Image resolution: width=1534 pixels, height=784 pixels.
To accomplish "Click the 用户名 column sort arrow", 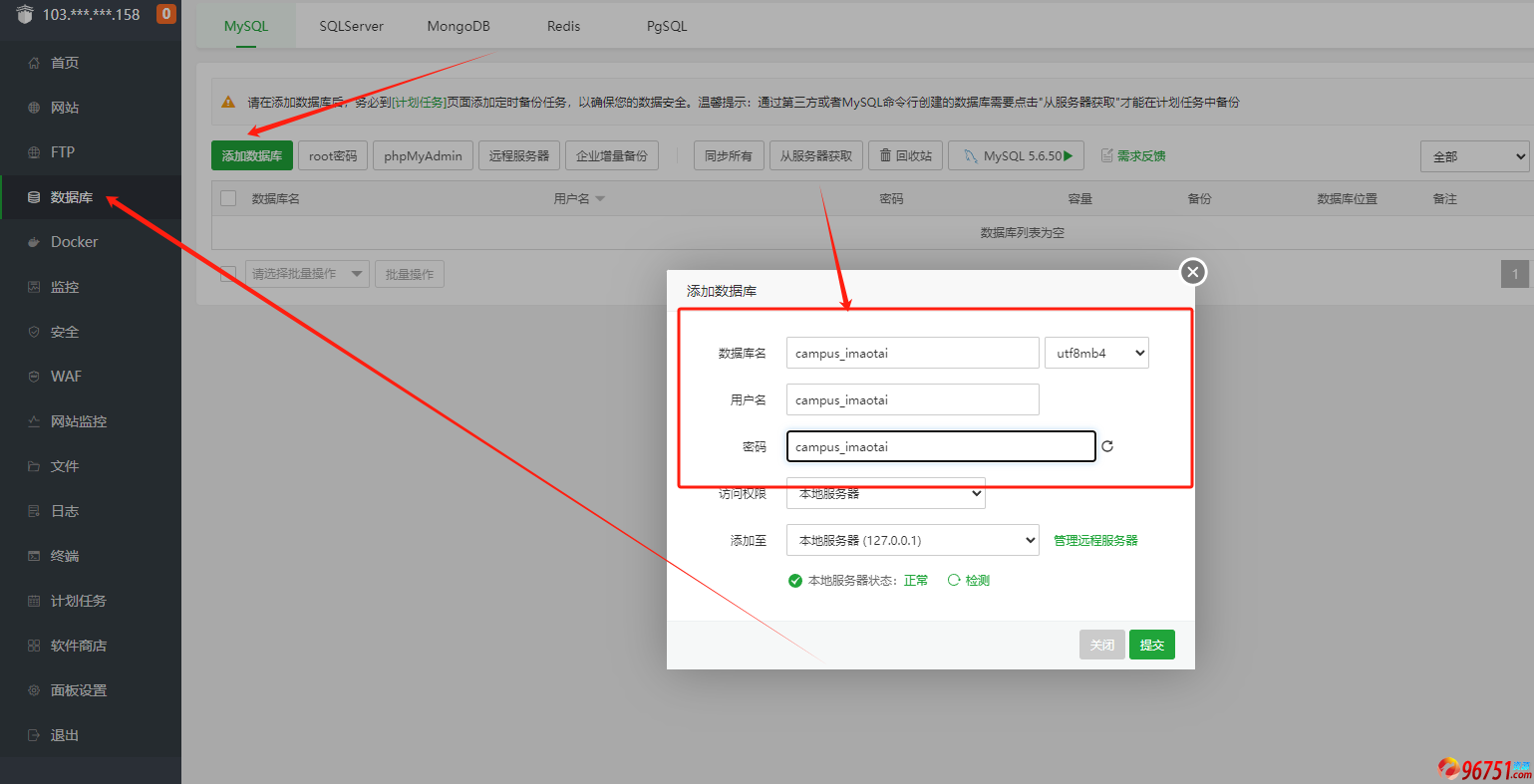I will point(600,199).
